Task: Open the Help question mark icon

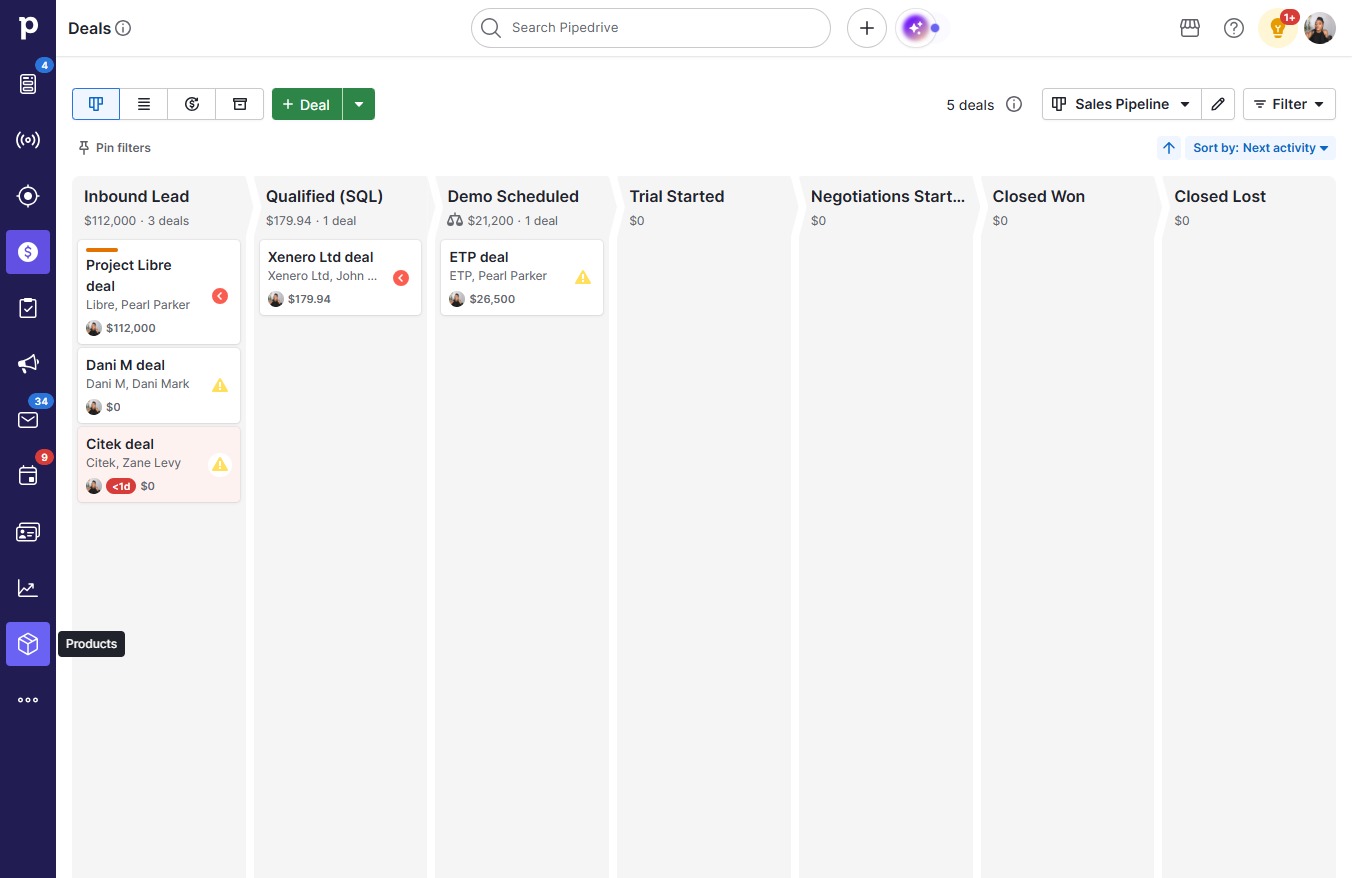Action: (x=1234, y=28)
